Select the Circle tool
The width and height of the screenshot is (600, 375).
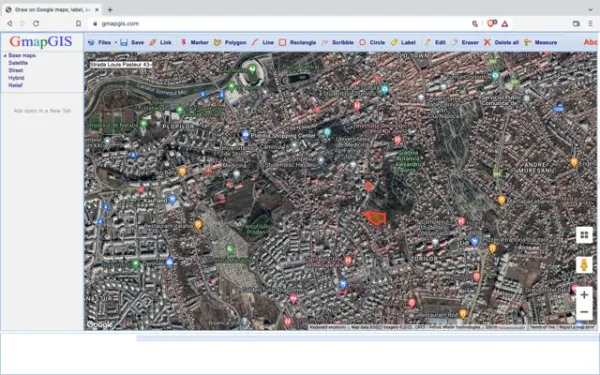pos(372,42)
